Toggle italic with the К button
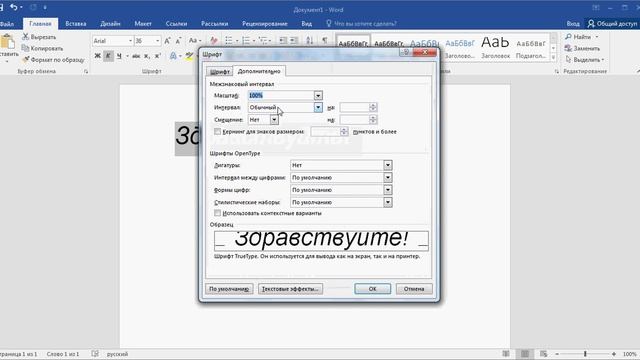The height and width of the screenshot is (360, 640). click(108, 56)
